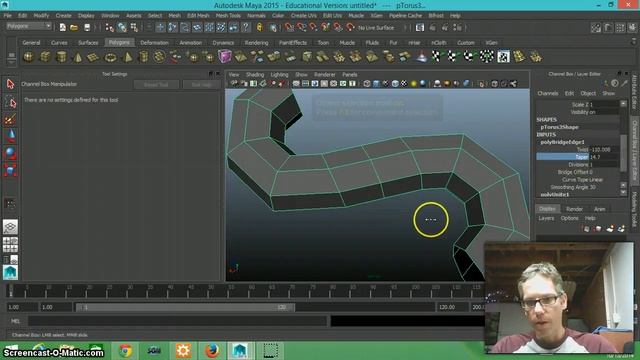The image size is (640, 360).
Task: Toggle viewport use all lights icon
Action: point(414,84)
